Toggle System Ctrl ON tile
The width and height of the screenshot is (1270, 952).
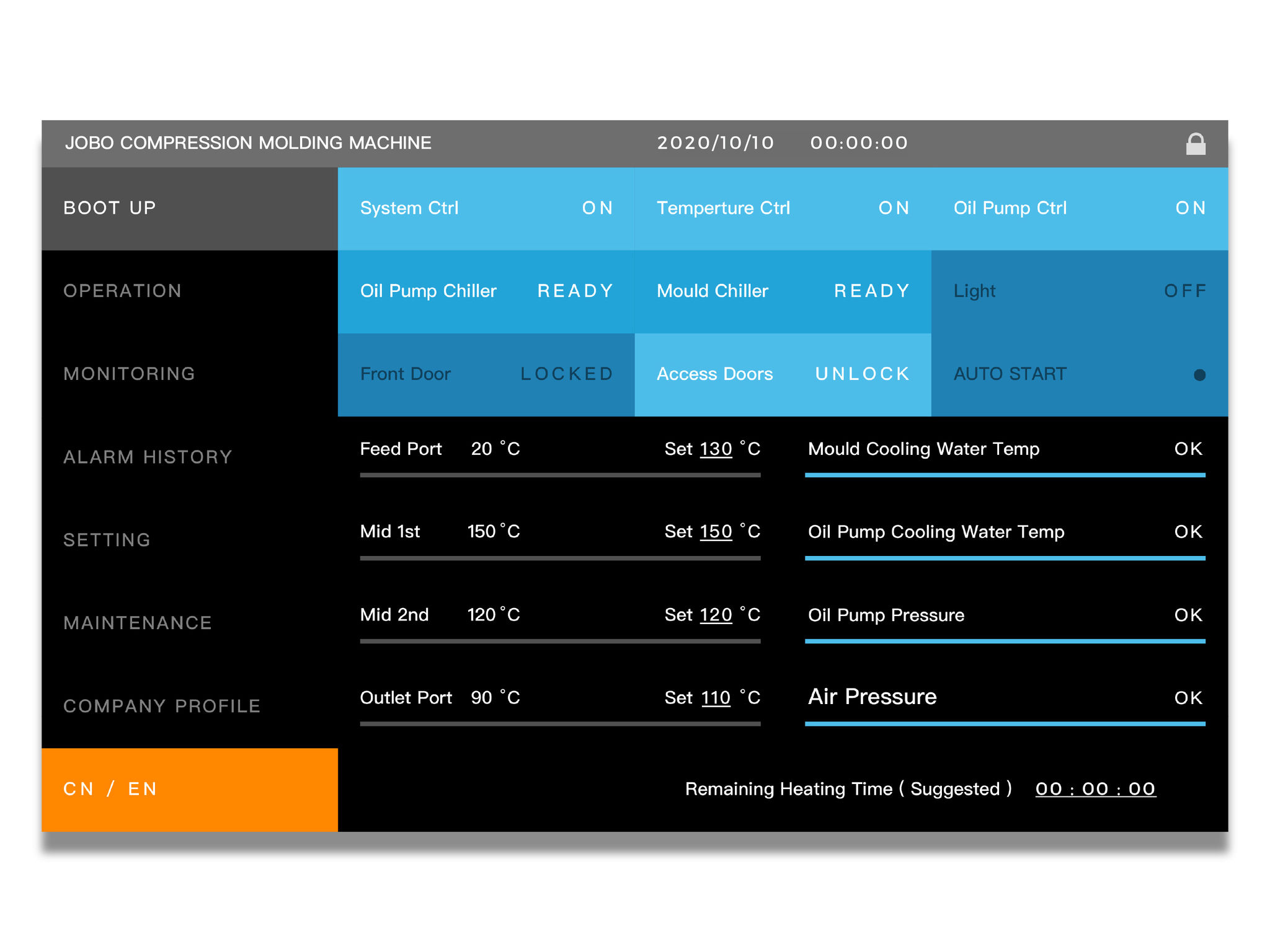pos(486,208)
